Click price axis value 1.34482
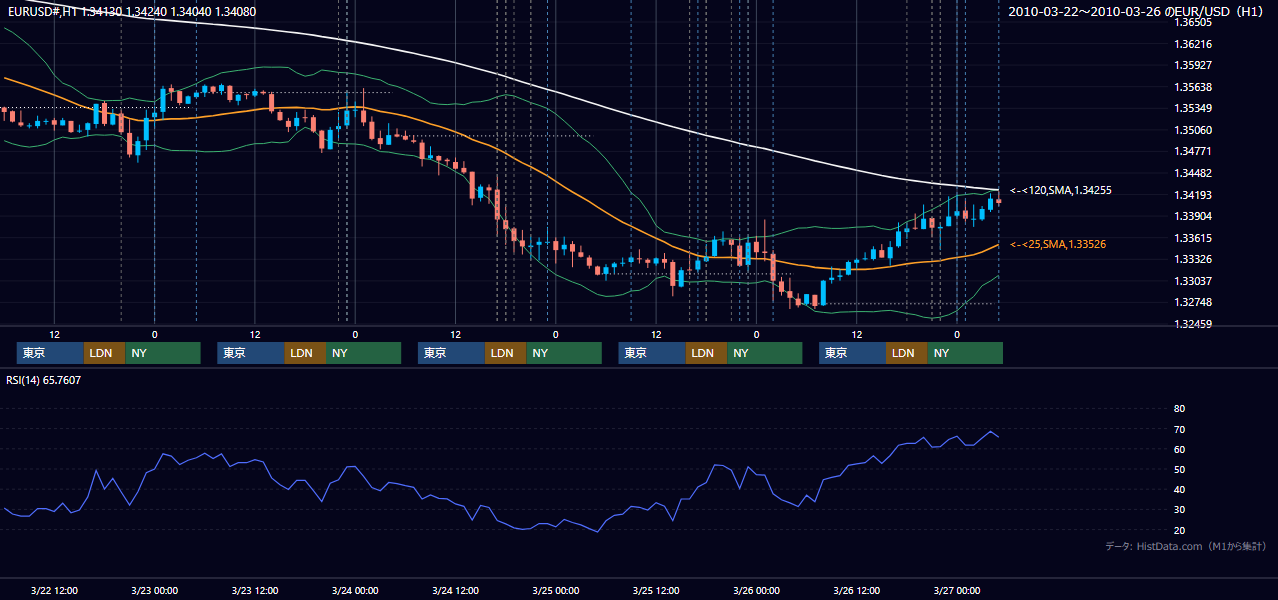 coord(1193,173)
